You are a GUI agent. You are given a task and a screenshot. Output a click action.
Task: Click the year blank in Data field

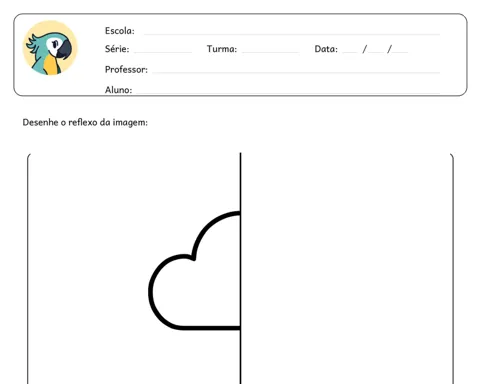tap(400, 52)
